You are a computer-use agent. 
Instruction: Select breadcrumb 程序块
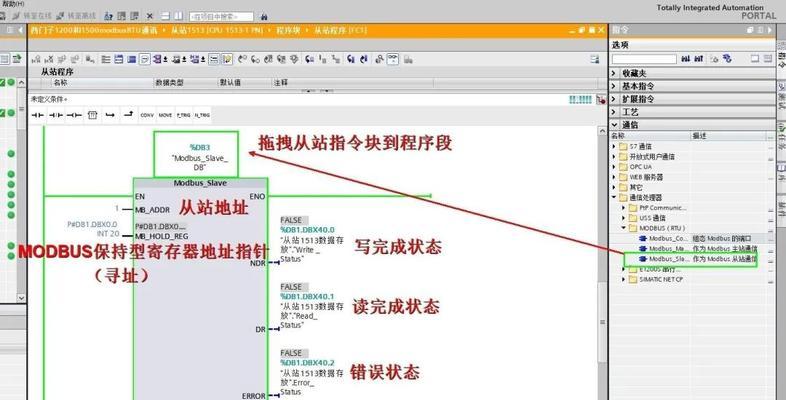288,31
